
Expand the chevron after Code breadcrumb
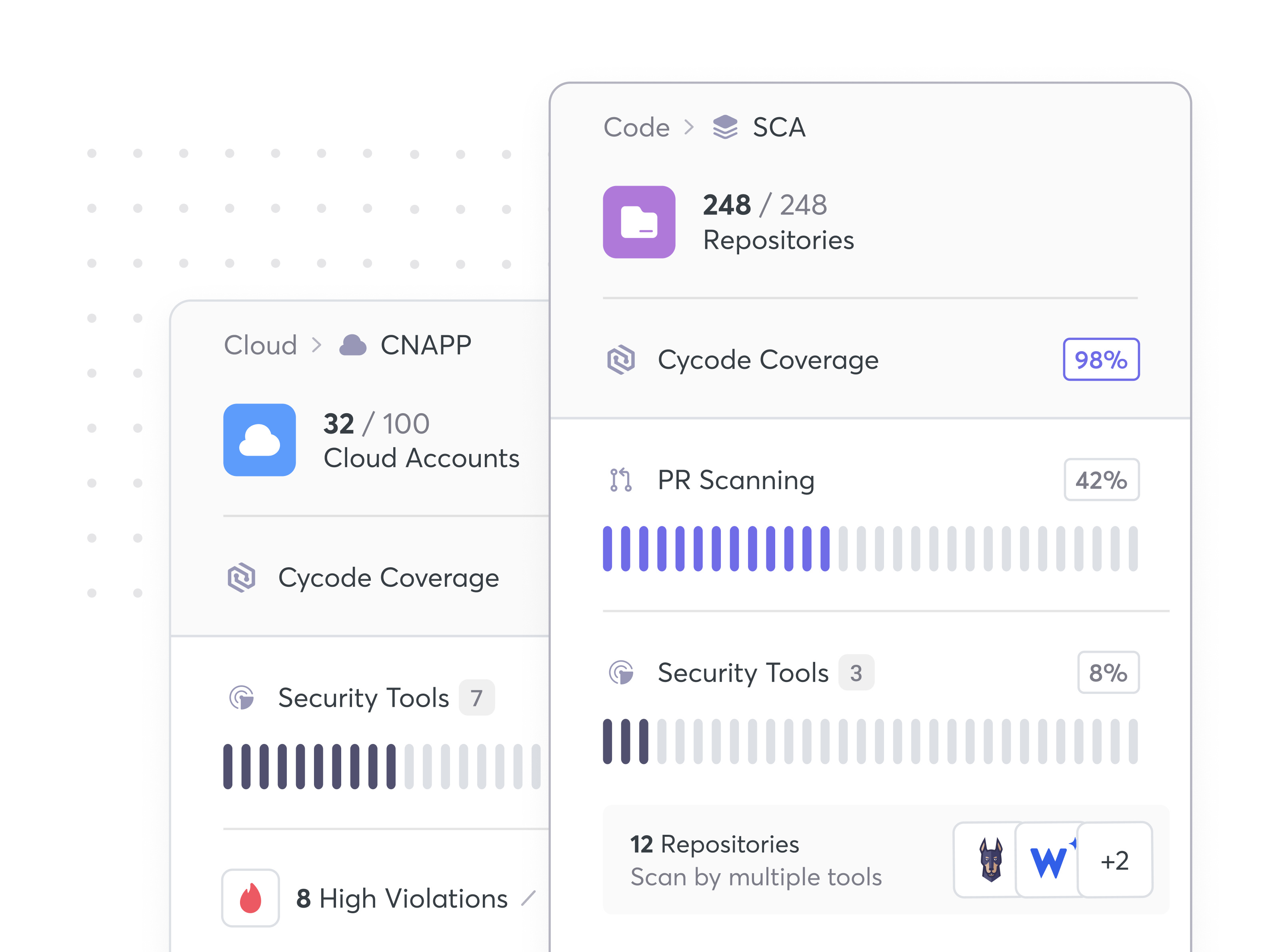point(689,127)
